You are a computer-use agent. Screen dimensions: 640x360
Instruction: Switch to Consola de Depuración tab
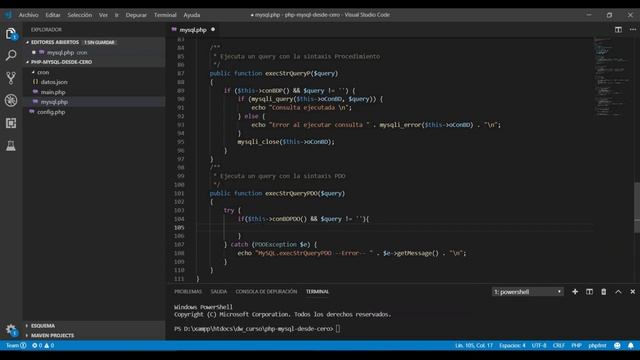tap(266, 291)
